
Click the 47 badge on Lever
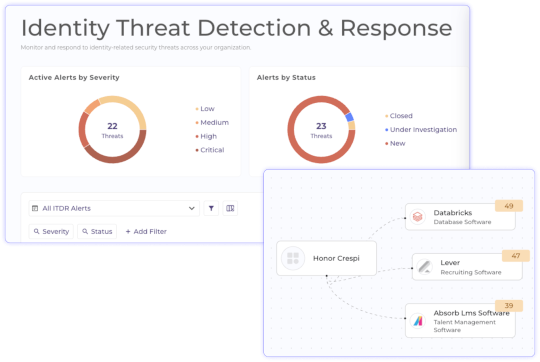coord(516,256)
